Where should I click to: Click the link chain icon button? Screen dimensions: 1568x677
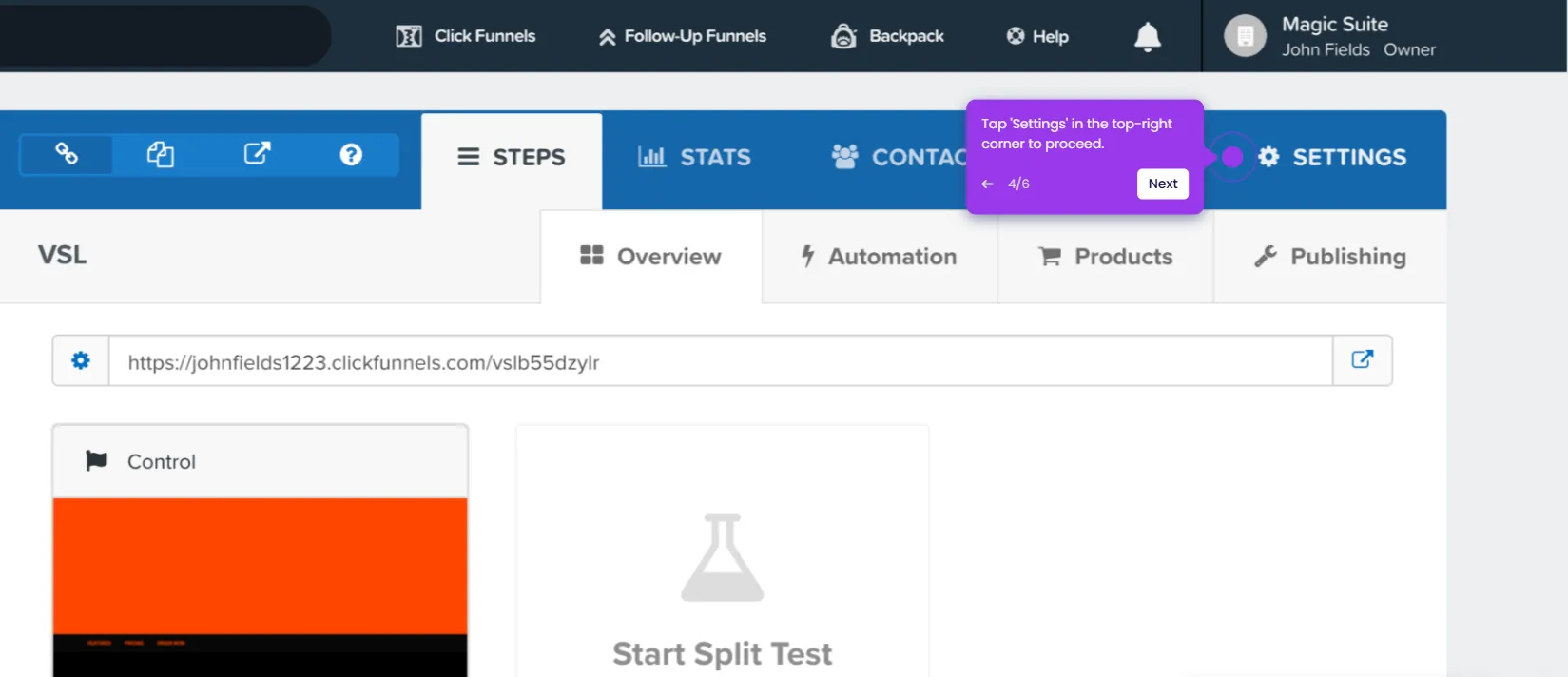tap(67, 154)
